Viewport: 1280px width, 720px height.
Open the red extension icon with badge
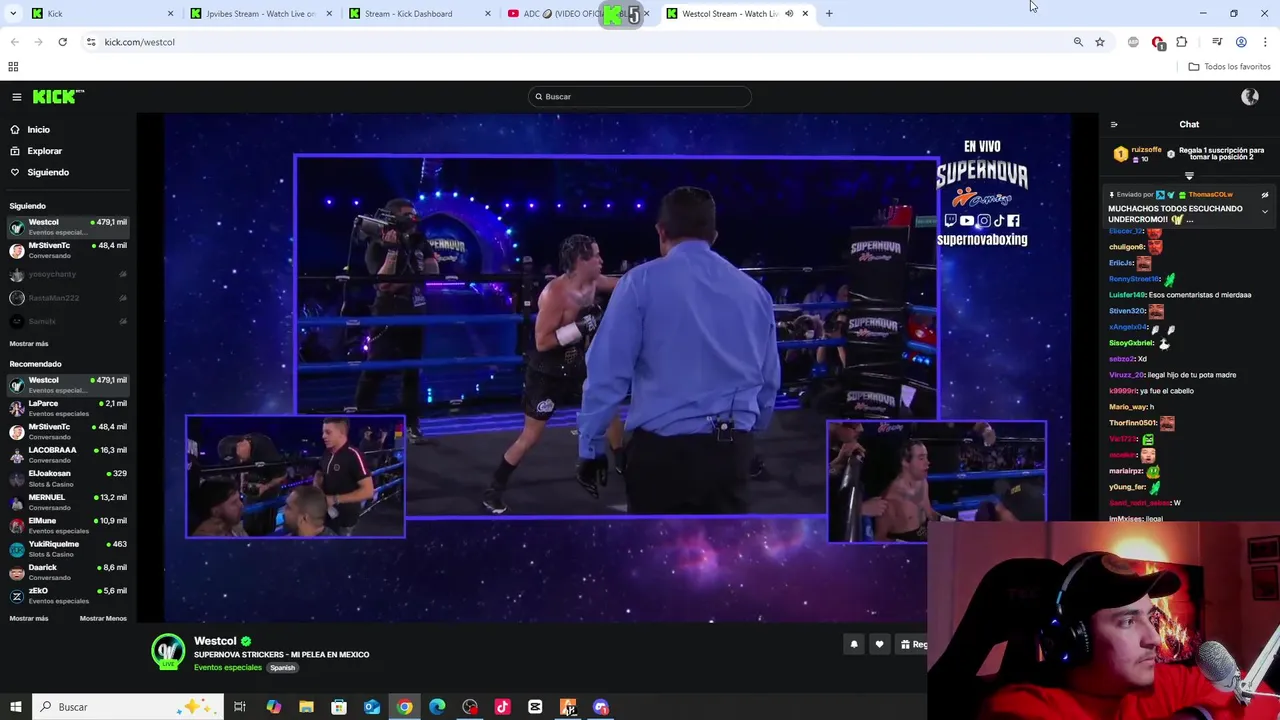click(x=1158, y=43)
